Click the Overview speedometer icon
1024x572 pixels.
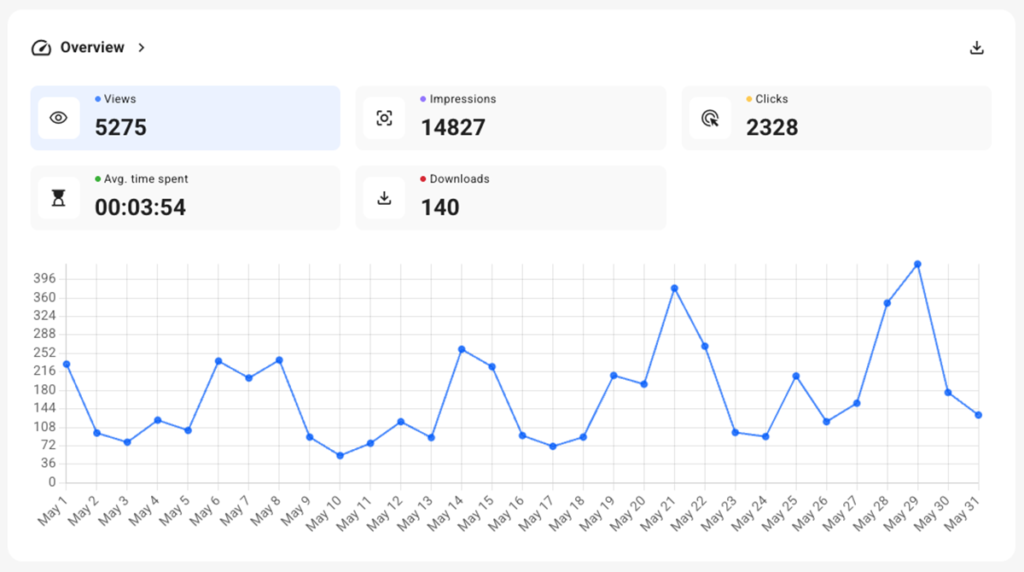(x=41, y=48)
